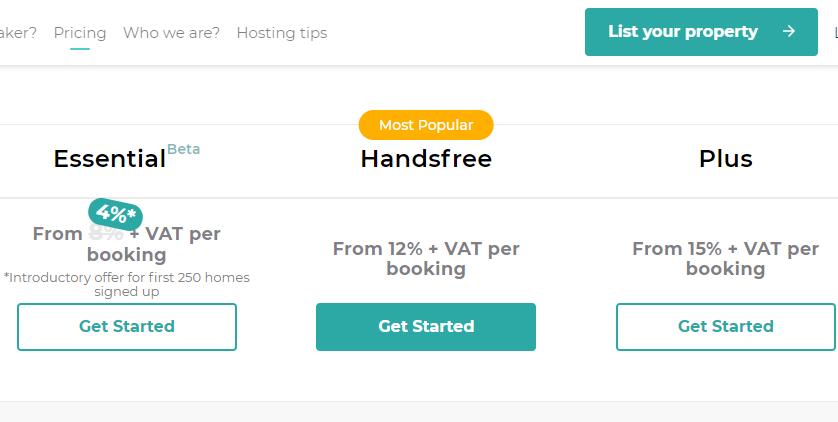Click the introductory offer footnote text

127,284
